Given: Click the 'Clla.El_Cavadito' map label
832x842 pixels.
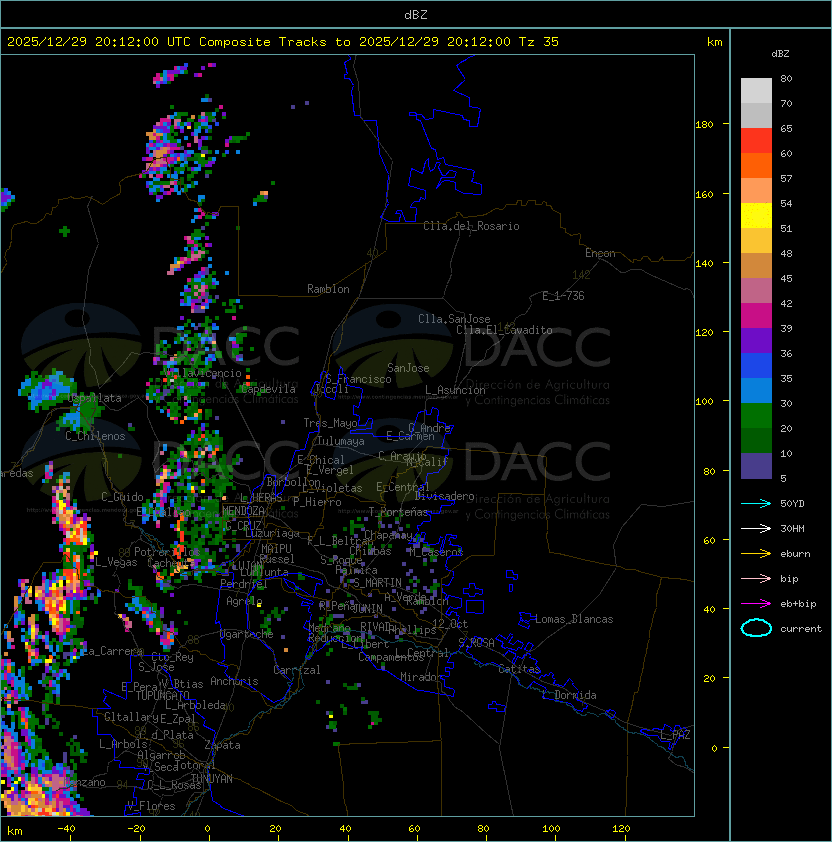Looking at the screenshot, I should (504, 330).
